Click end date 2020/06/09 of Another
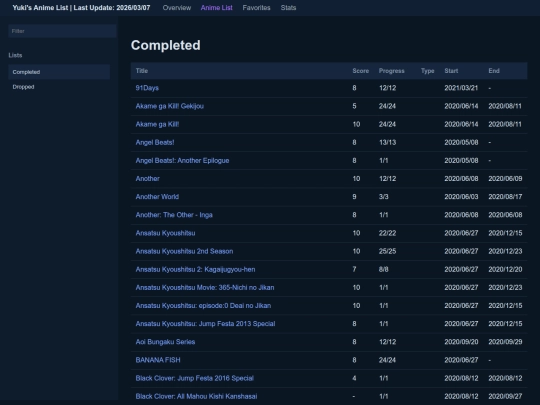 click(505, 179)
